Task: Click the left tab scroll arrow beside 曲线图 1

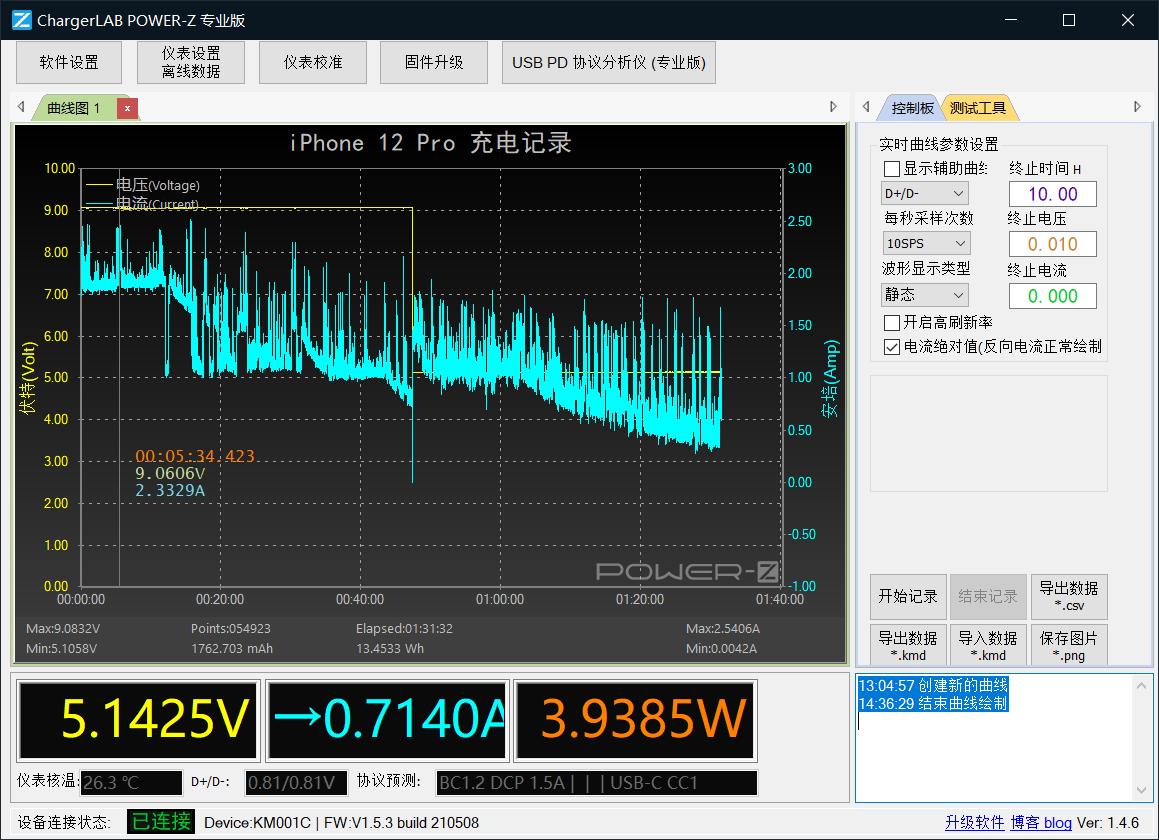Action: click(x=21, y=107)
